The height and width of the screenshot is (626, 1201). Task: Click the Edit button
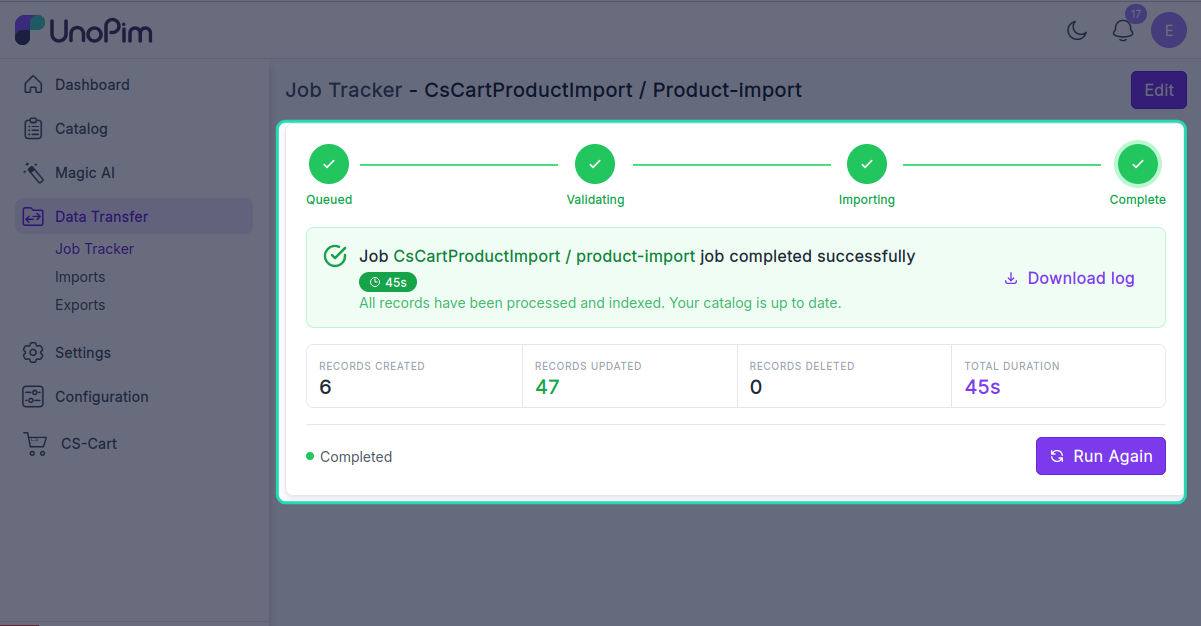[1159, 90]
